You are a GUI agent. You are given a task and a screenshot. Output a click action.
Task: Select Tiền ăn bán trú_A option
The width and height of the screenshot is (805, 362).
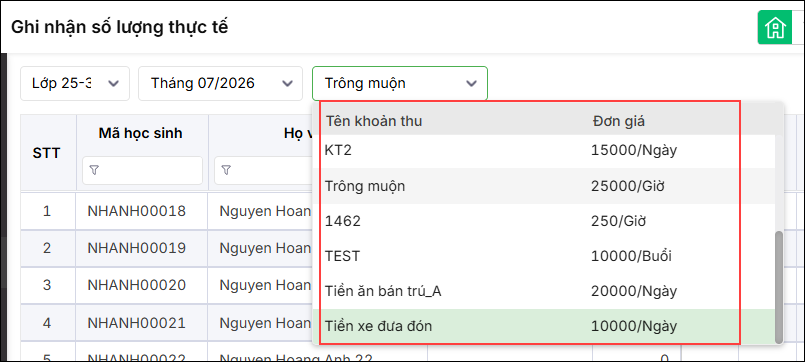coord(544,292)
